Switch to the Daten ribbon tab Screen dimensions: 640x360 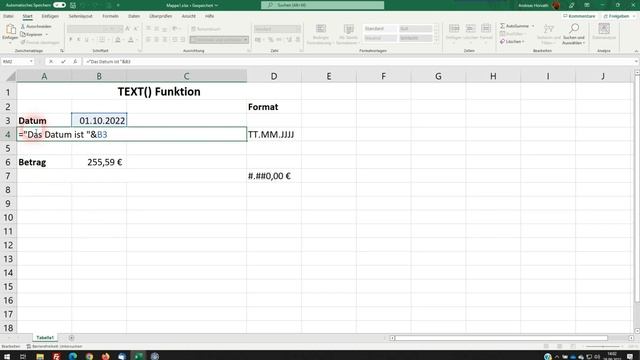pos(134,16)
